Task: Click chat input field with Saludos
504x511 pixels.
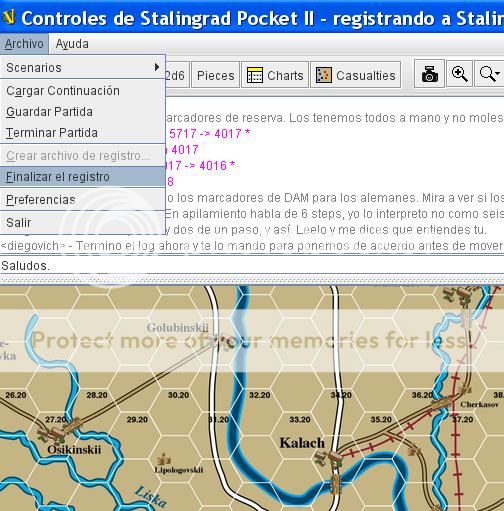Action: tap(252, 266)
